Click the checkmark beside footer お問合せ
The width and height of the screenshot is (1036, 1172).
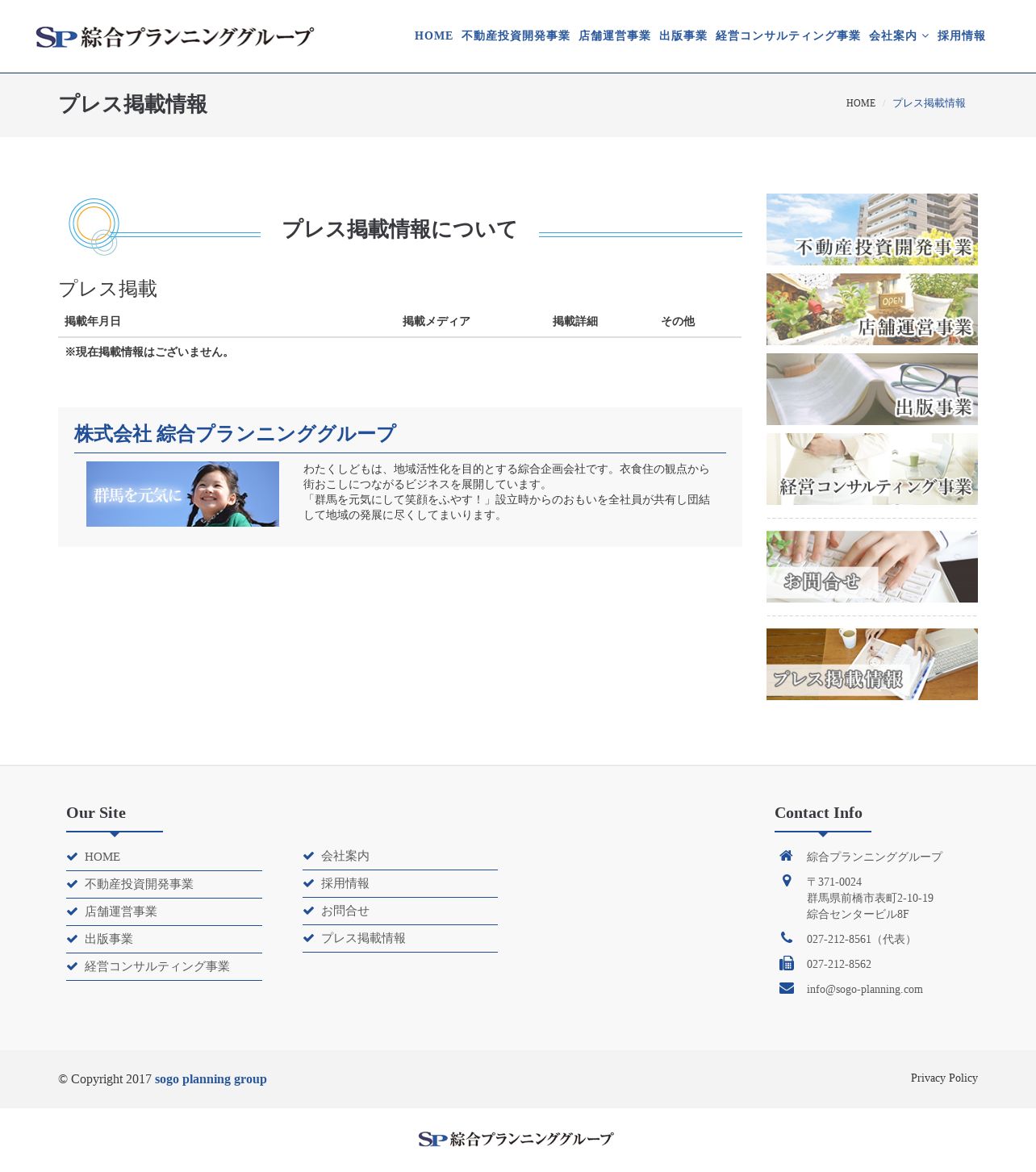[308, 911]
